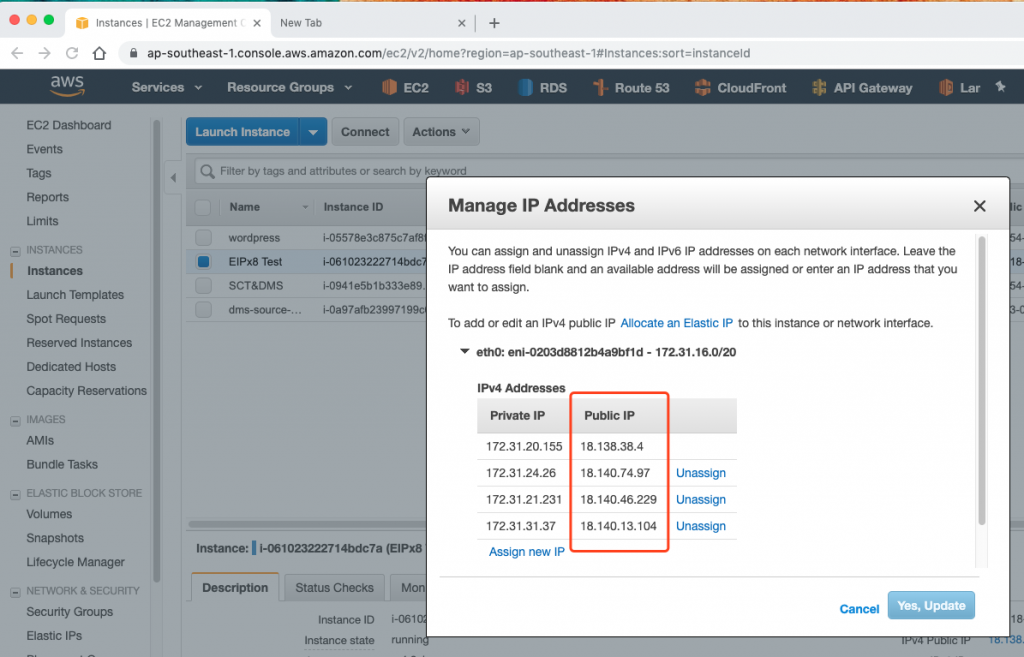
Task: Open the Resource Groups dropdown
Action: 289,88
